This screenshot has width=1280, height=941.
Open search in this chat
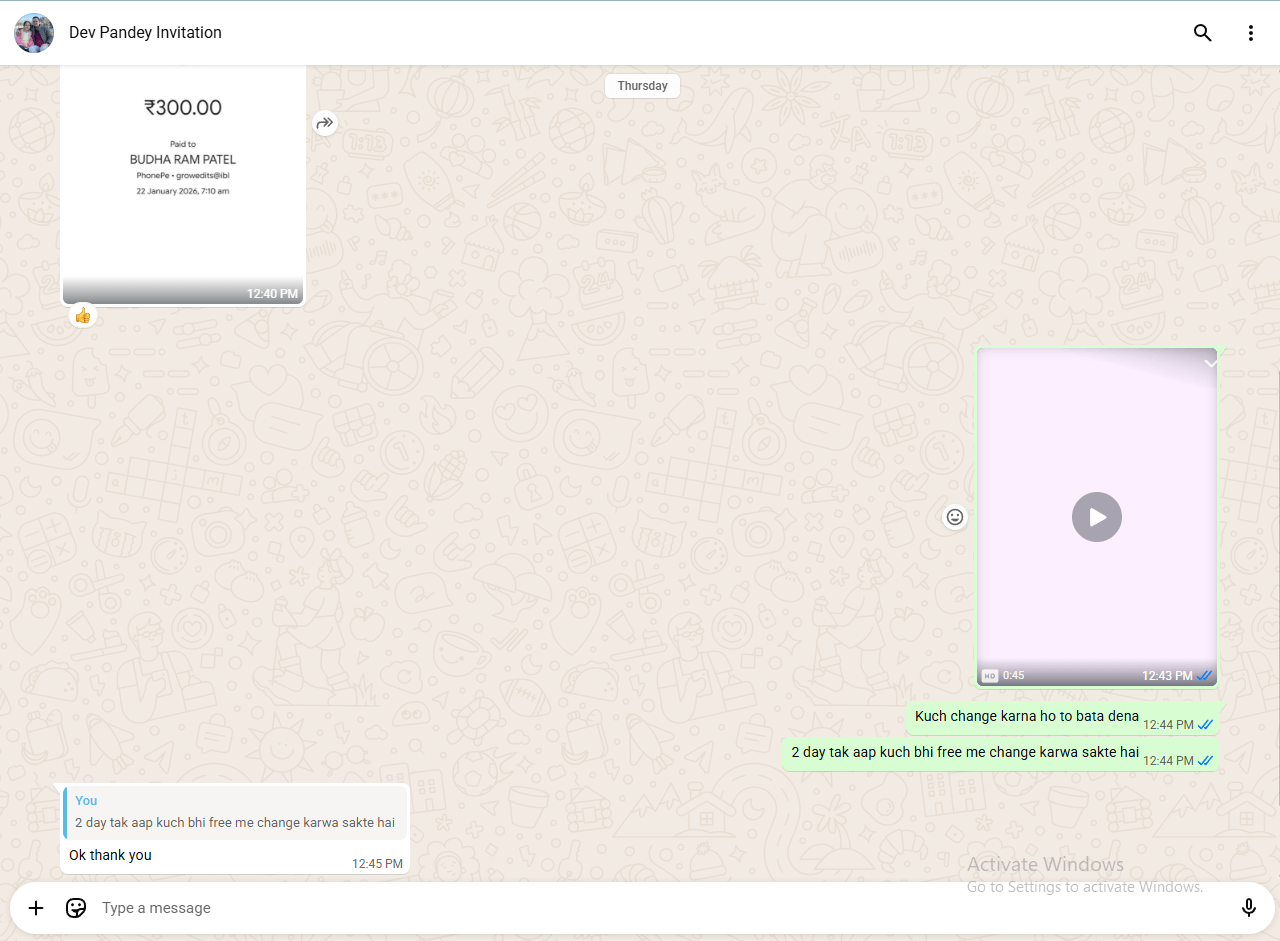pos(1202,33)
